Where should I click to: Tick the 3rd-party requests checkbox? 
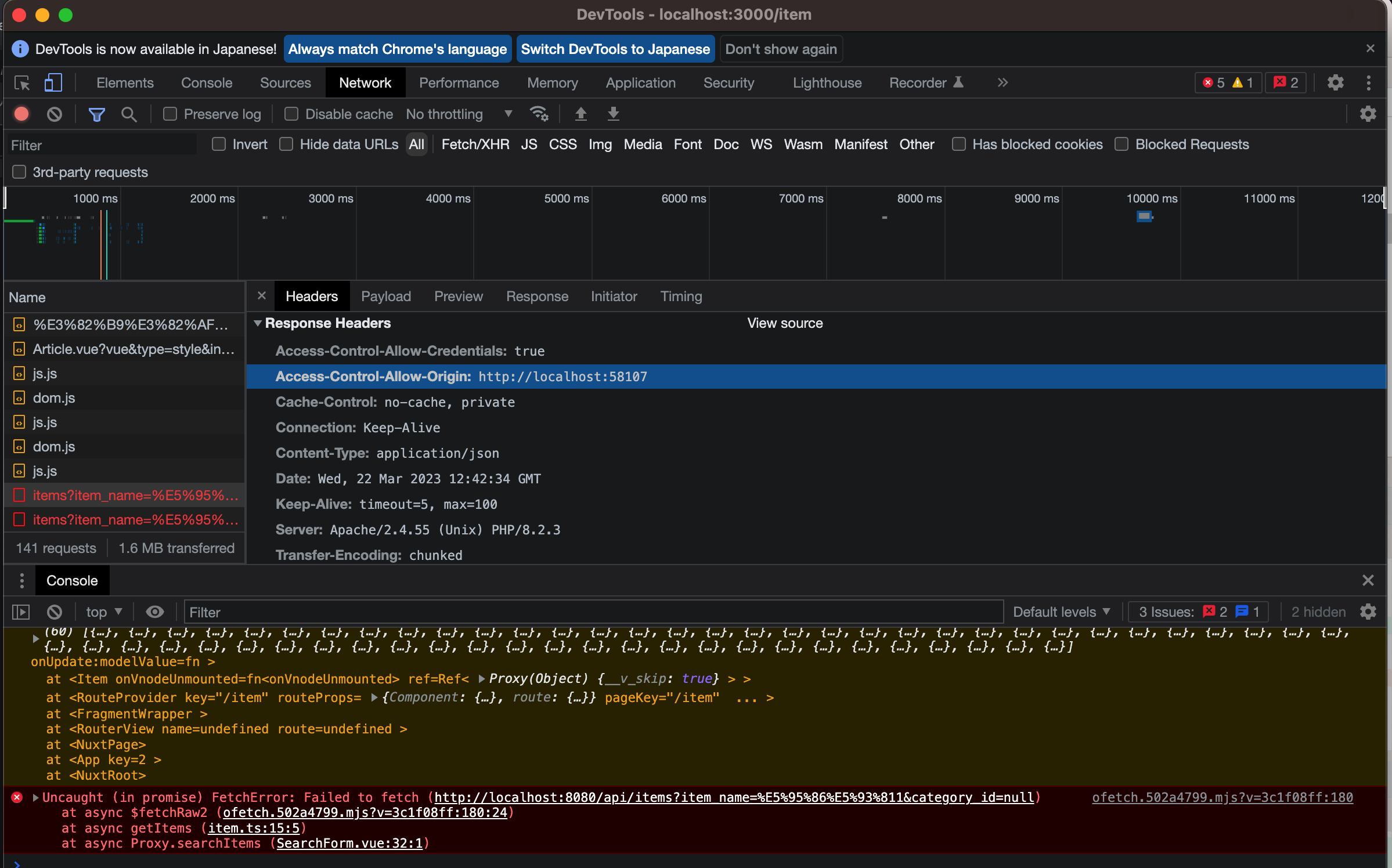pyautogui.click(x=19, y=172)
